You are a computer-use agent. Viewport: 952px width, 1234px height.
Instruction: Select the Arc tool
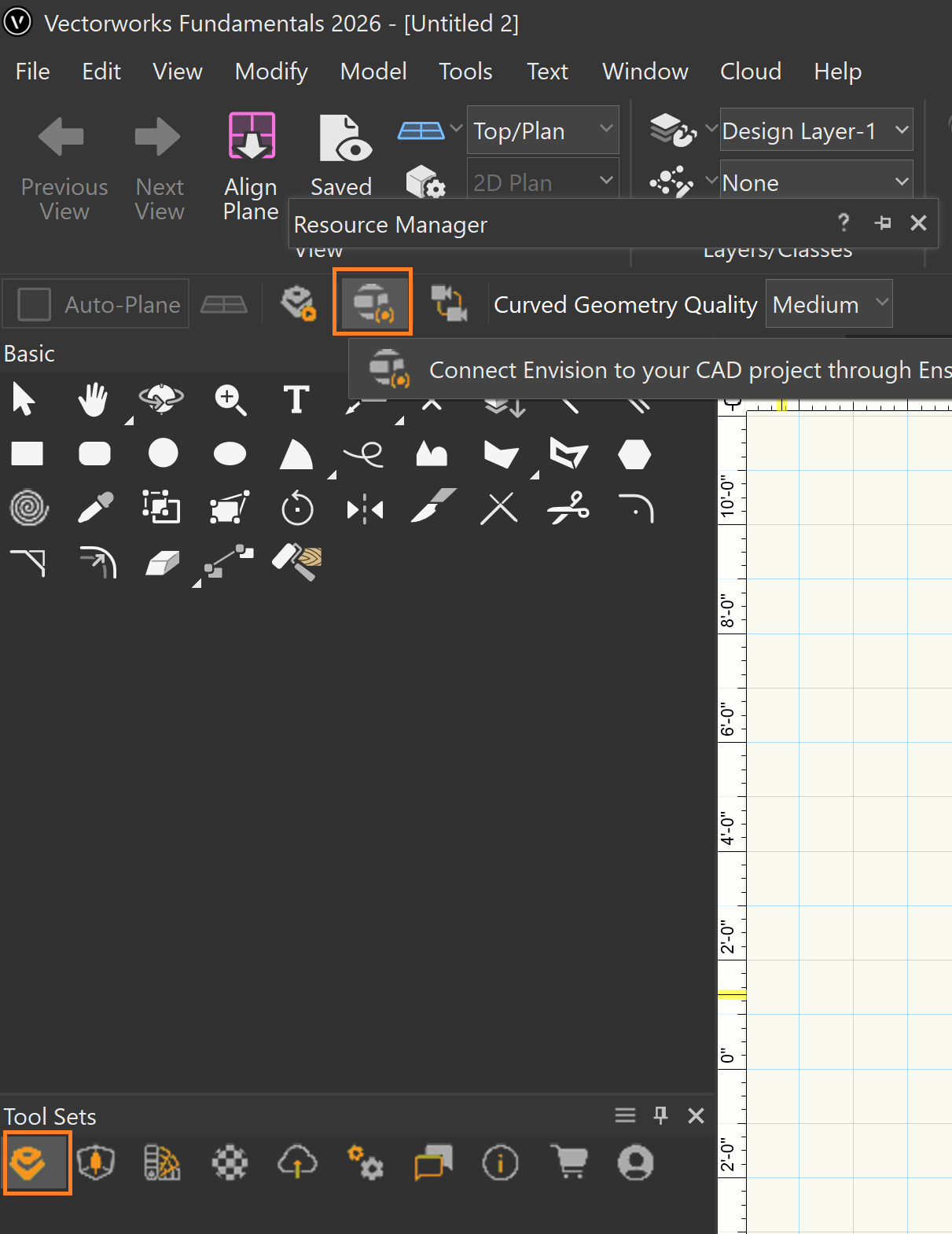click(x=296, y=454)
